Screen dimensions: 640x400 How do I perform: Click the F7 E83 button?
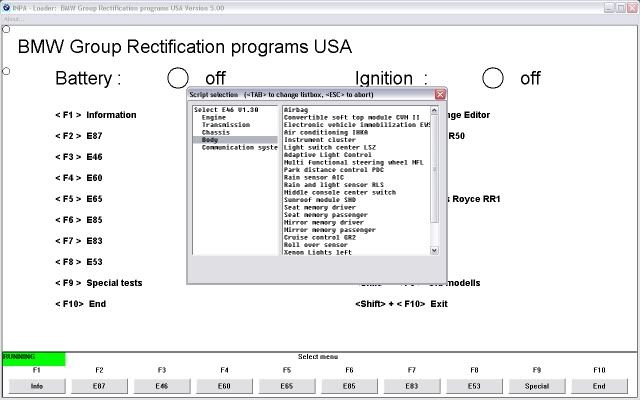click(x=412, y=386)
